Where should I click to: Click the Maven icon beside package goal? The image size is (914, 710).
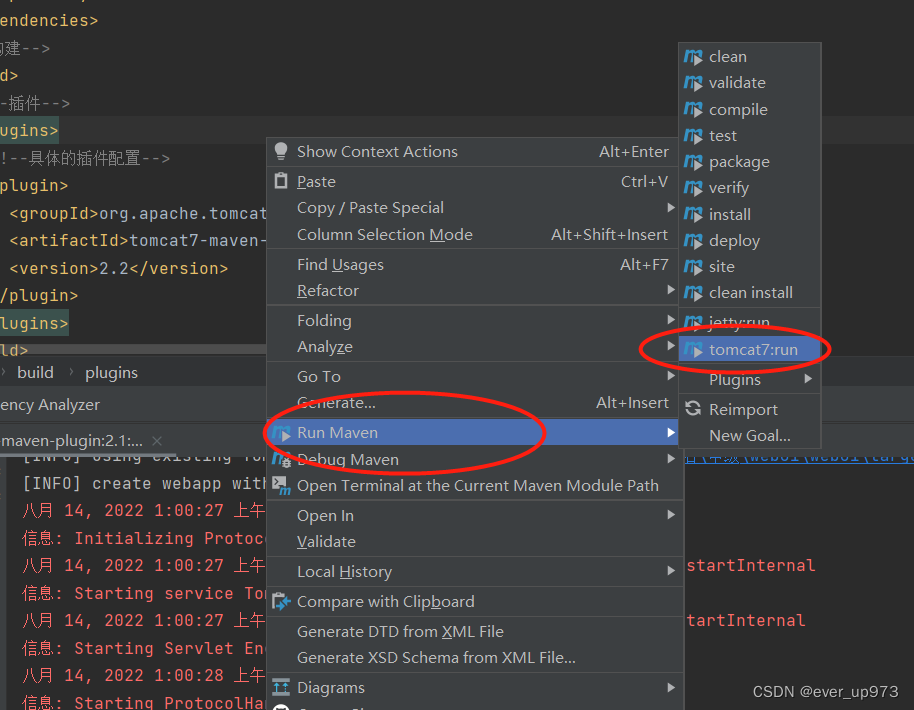(x=693, y=162)
